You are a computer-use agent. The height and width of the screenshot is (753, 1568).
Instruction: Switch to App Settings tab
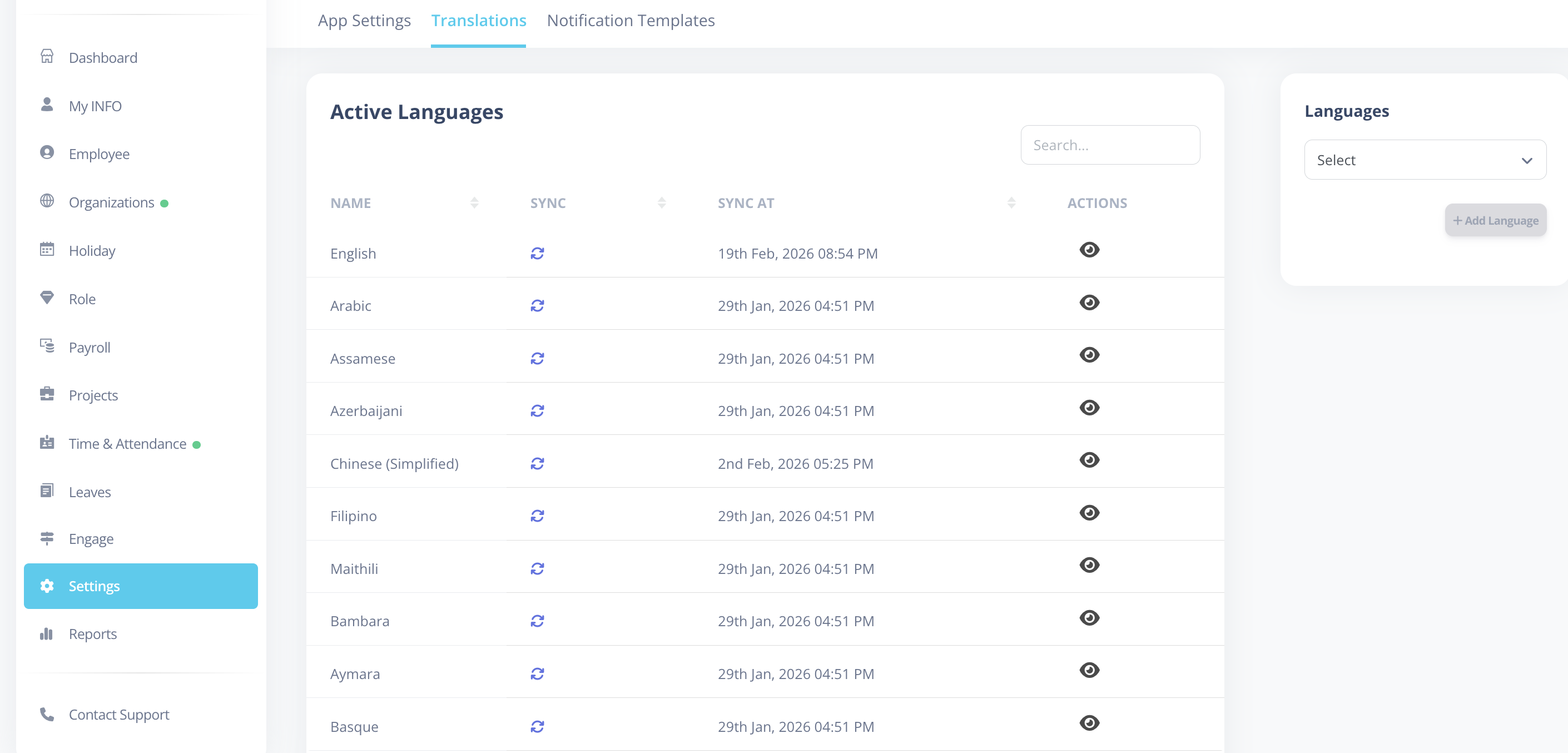point(364,21)
